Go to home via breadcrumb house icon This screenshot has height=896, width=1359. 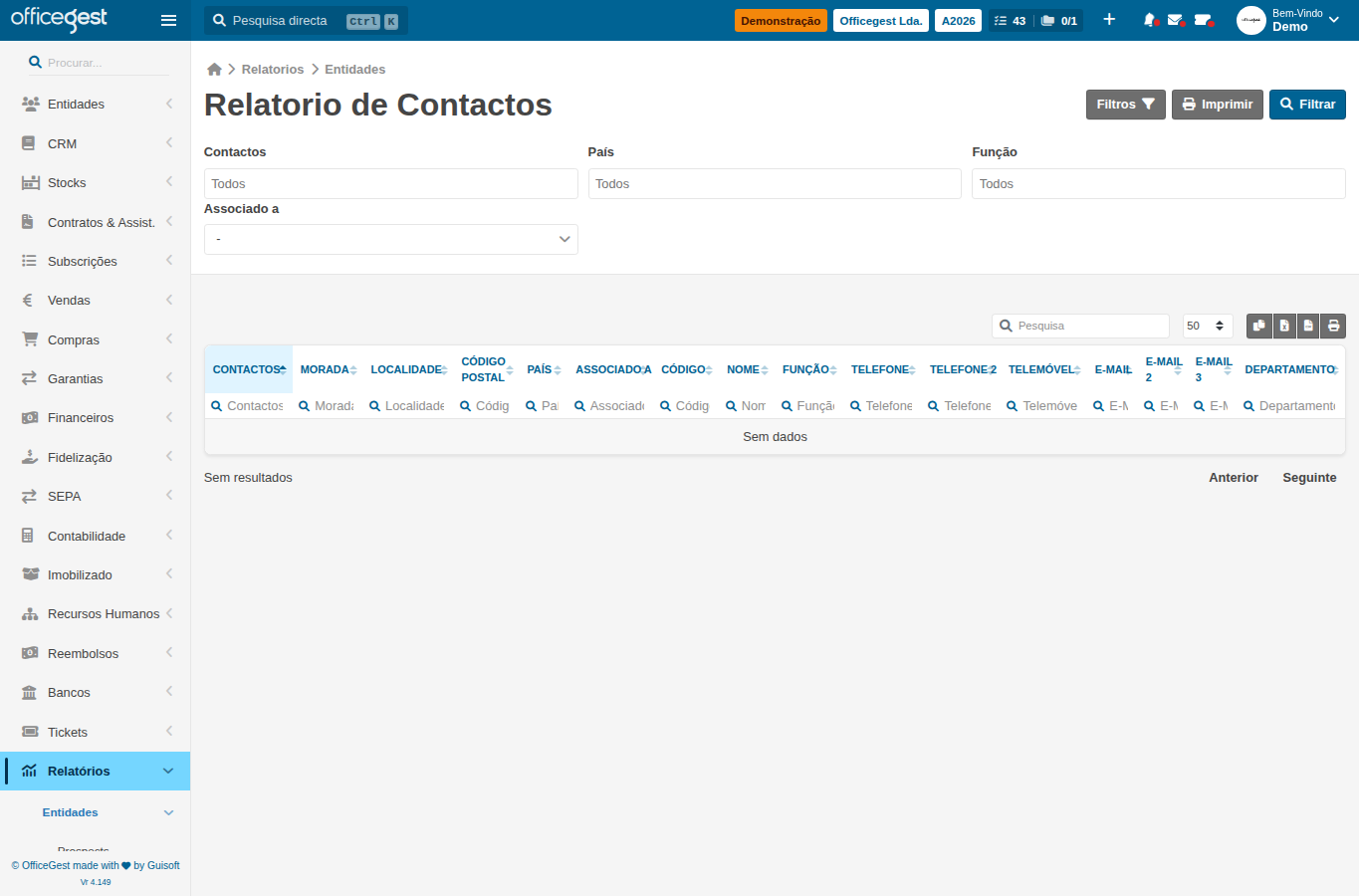214,69
